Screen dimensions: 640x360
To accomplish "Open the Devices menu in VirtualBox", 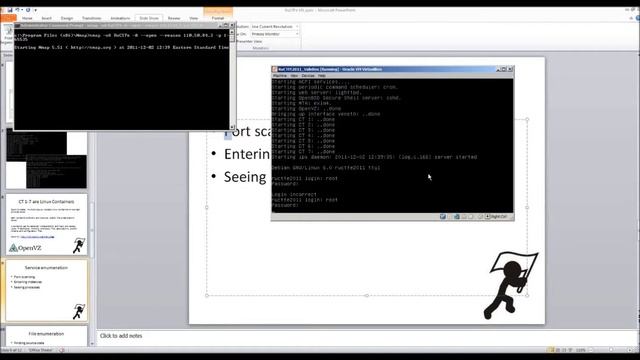I will pos(308,76).
